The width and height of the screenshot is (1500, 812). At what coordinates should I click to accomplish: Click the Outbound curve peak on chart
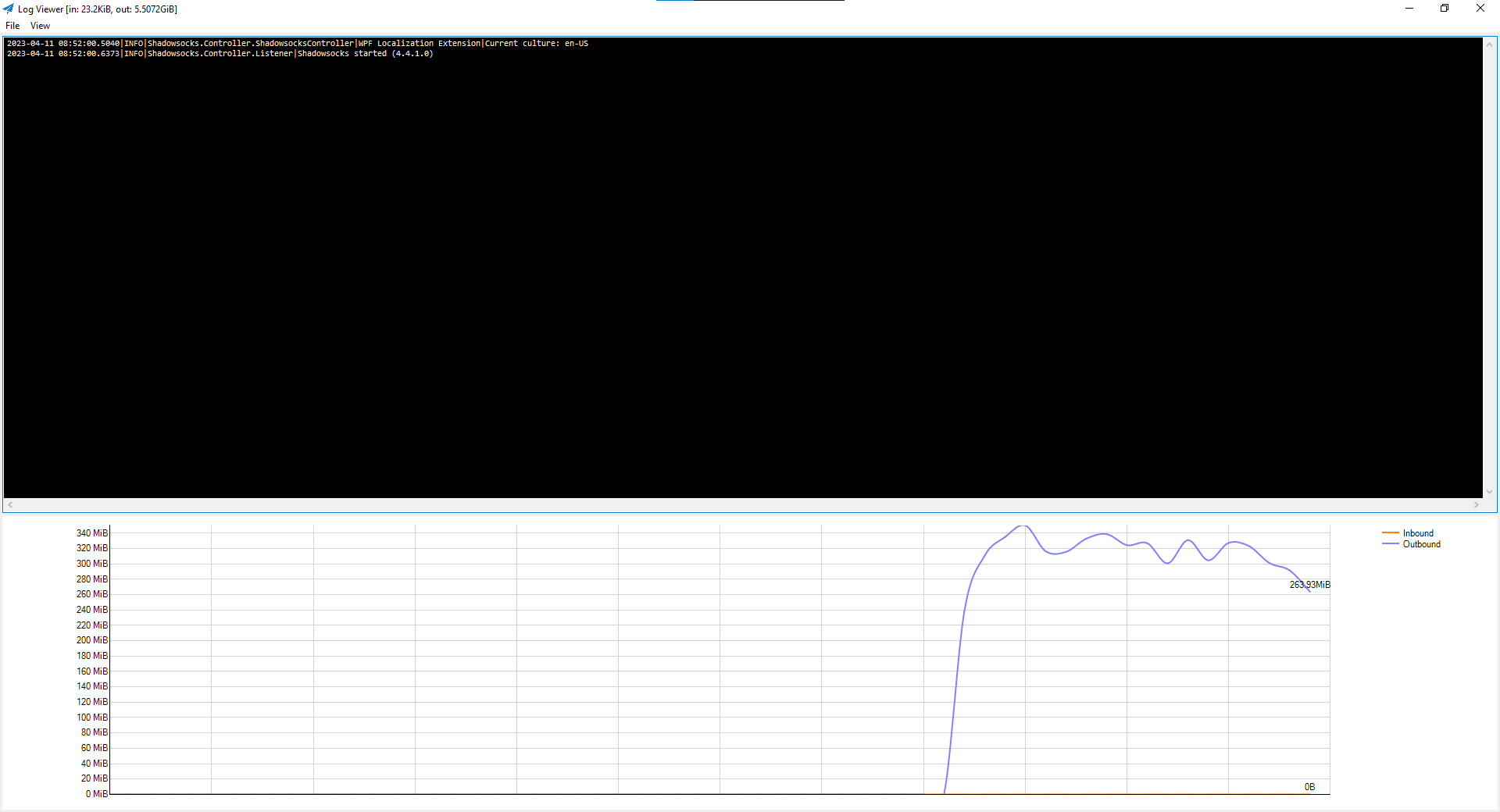tap(1021, 527)
